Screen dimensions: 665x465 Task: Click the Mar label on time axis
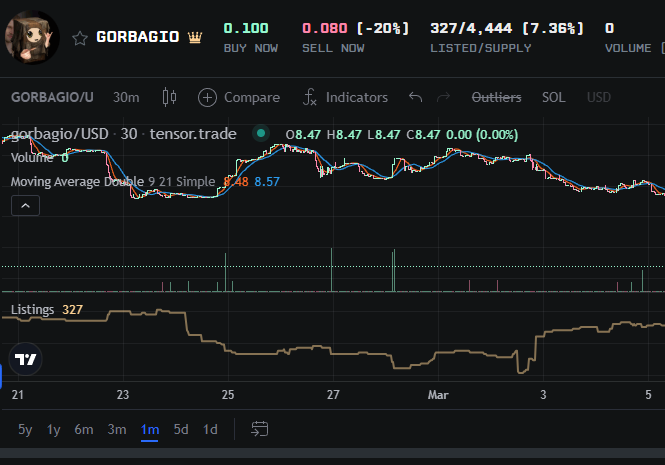[x=438, y=395]
